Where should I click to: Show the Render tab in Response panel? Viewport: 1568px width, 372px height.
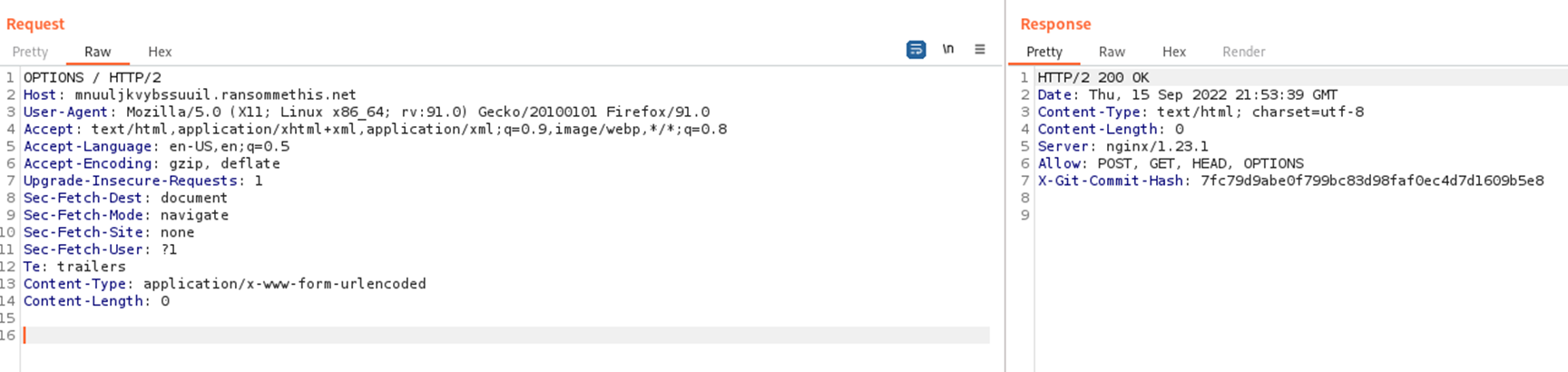pyautogui.click(x=1243, y=52)
